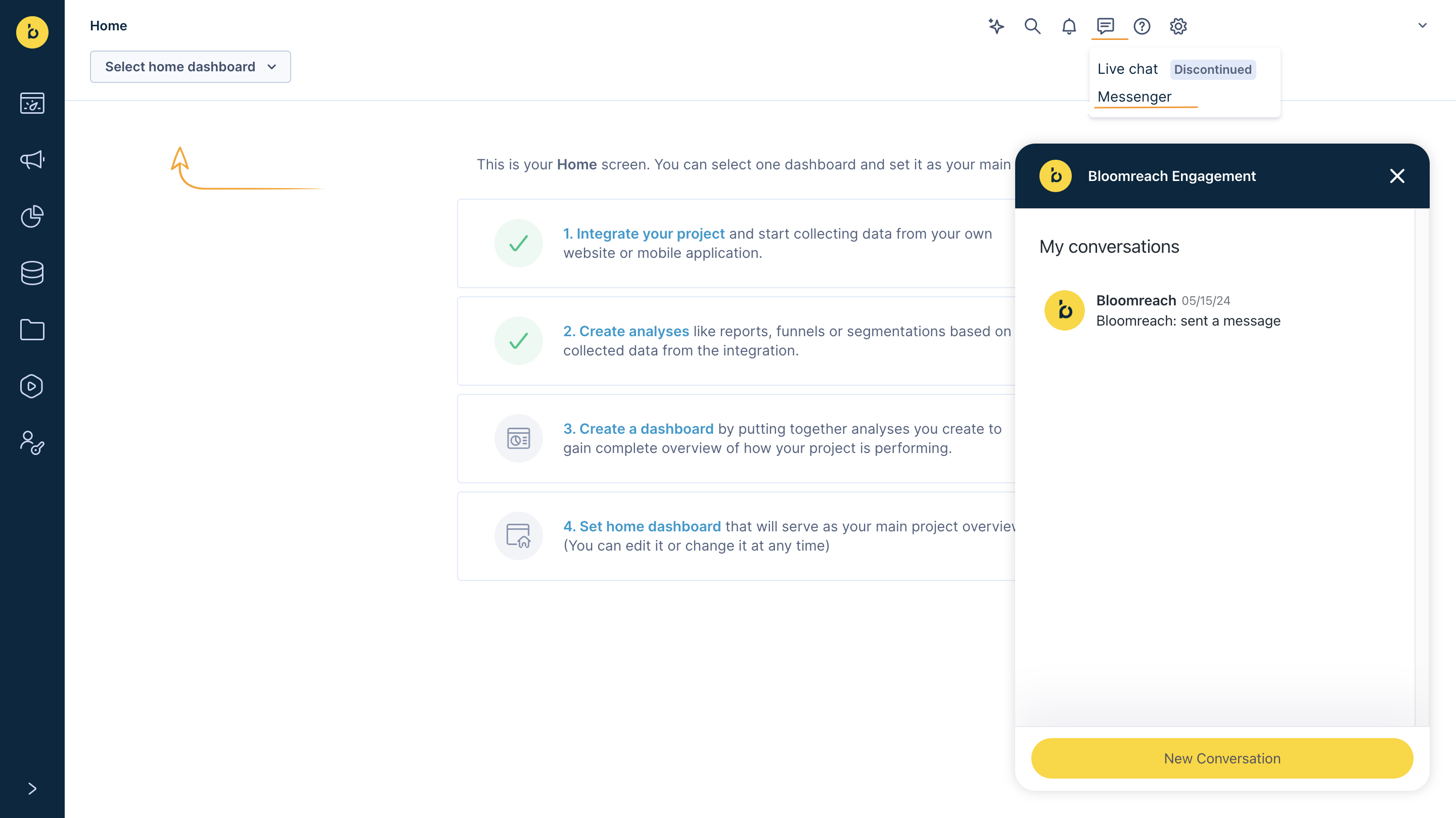Click the checkmark beside Create analyses
1456x818 pixels.
[518, 341]
